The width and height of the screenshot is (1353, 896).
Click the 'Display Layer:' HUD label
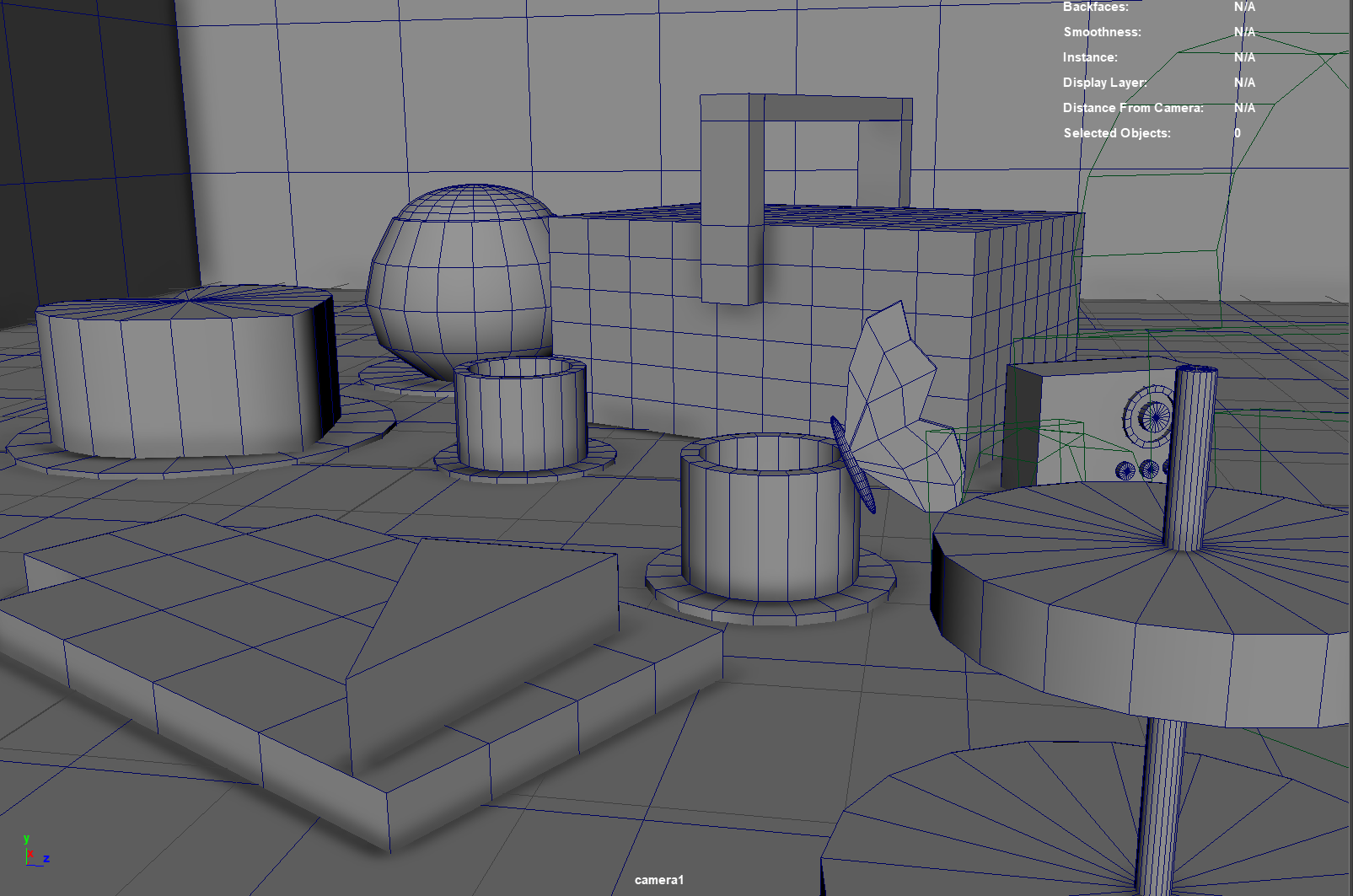tap(1104, 83)
